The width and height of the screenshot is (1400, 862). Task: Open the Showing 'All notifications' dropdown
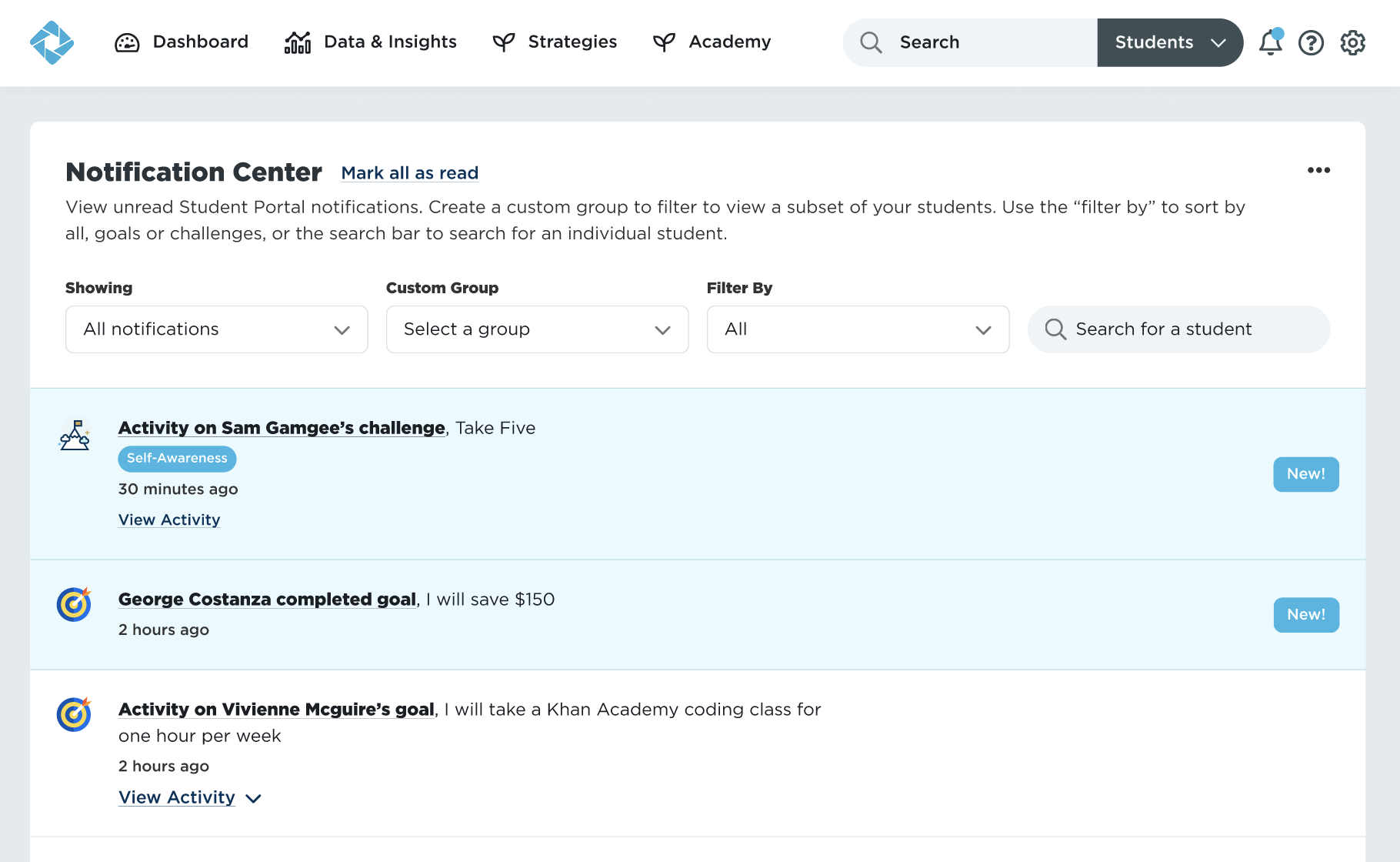pyautogui.click(x=216, y=329)
